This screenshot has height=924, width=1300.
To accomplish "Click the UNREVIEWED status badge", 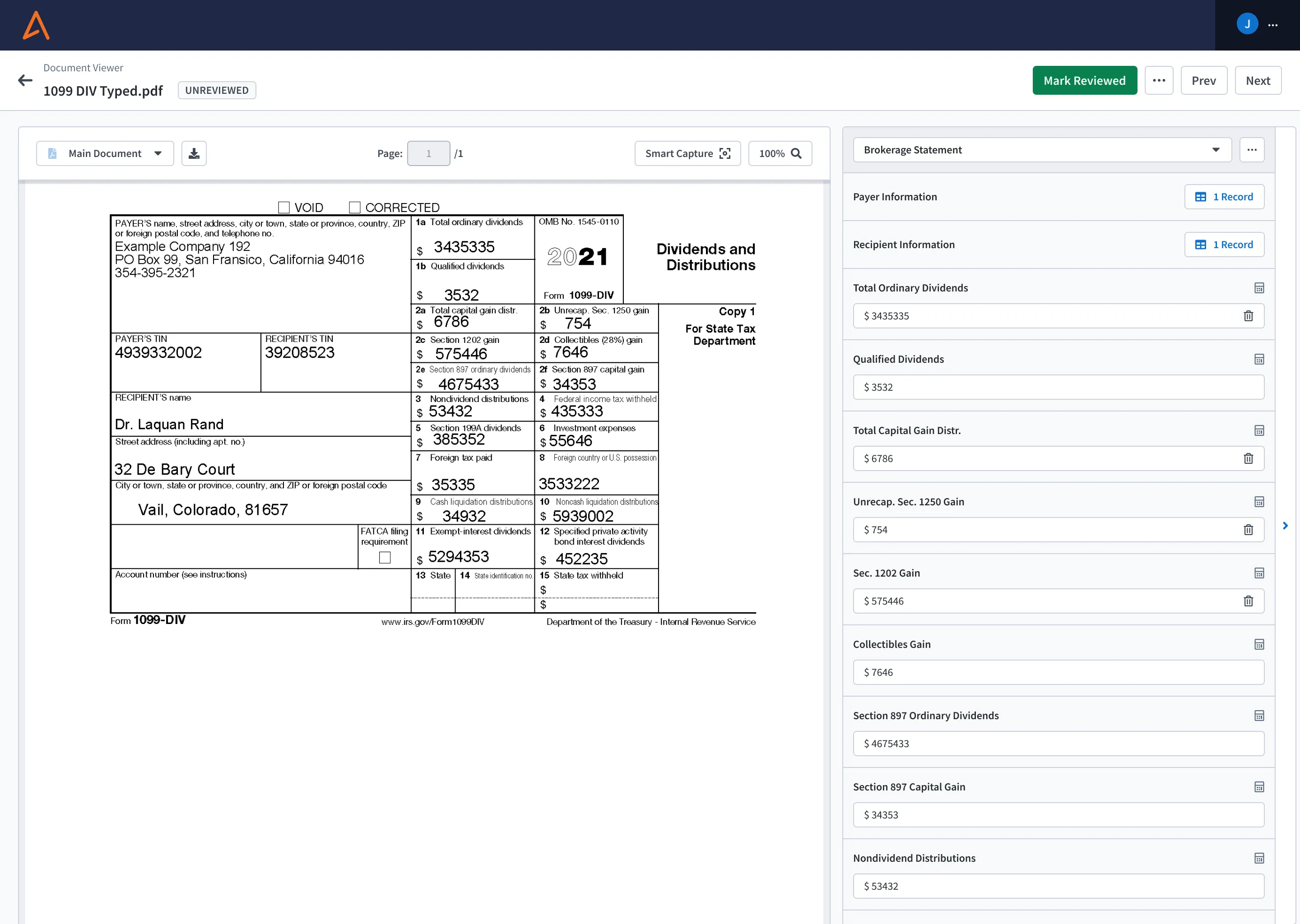I will [x=217, y=91].
